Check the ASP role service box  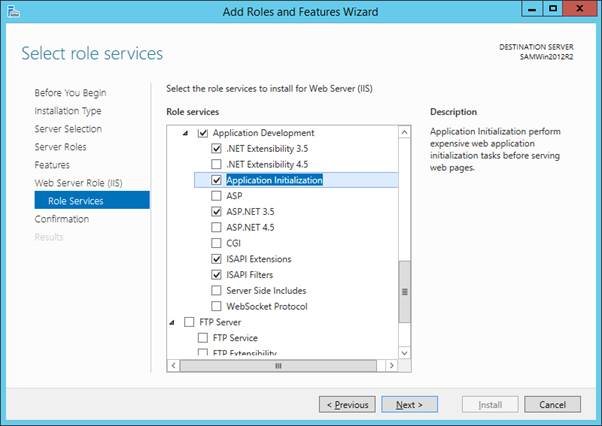click(x=217, y=196)
